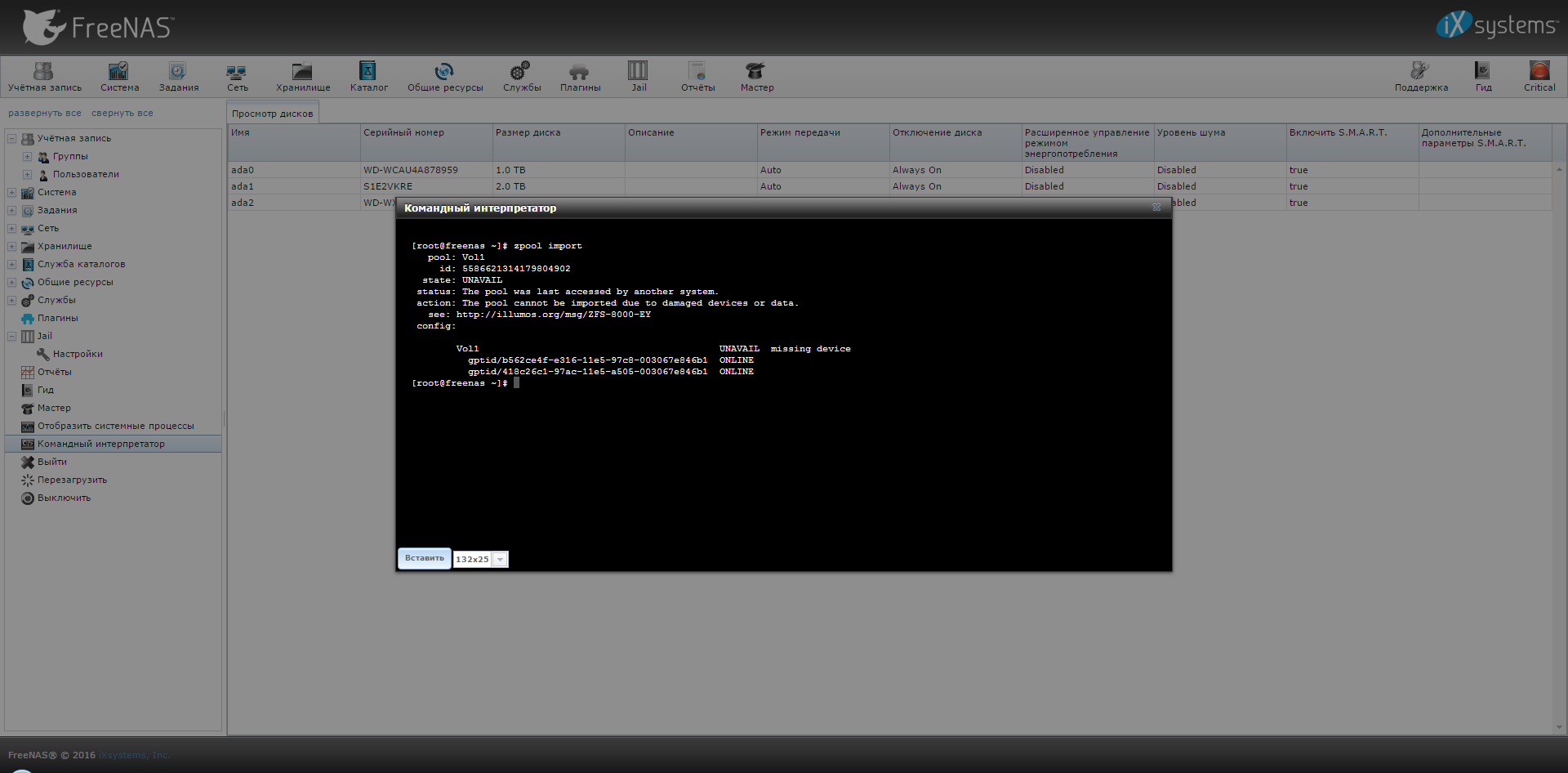Open the Storage (Хранилище) toolbar icon
1568x773 pixels.
pyautogui.click(x=302, y=72)
